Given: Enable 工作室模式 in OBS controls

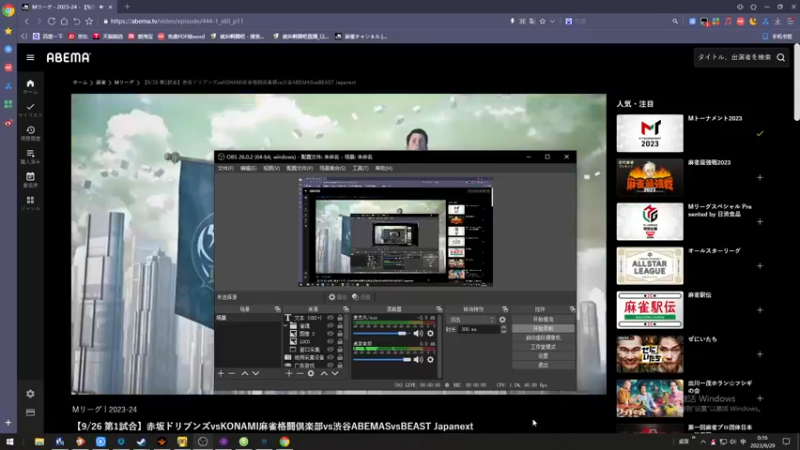Looking at the screenshot, I should point(543,347).
